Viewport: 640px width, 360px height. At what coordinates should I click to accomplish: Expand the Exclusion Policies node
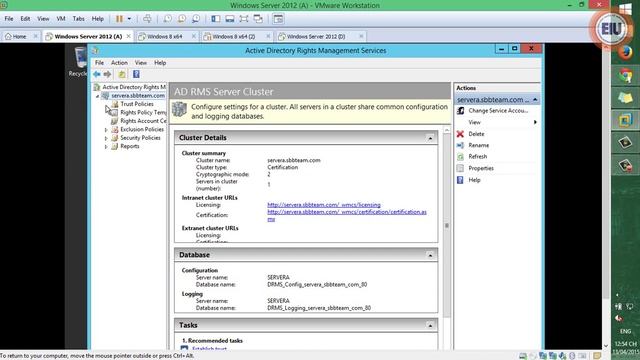tap(106, 129)
